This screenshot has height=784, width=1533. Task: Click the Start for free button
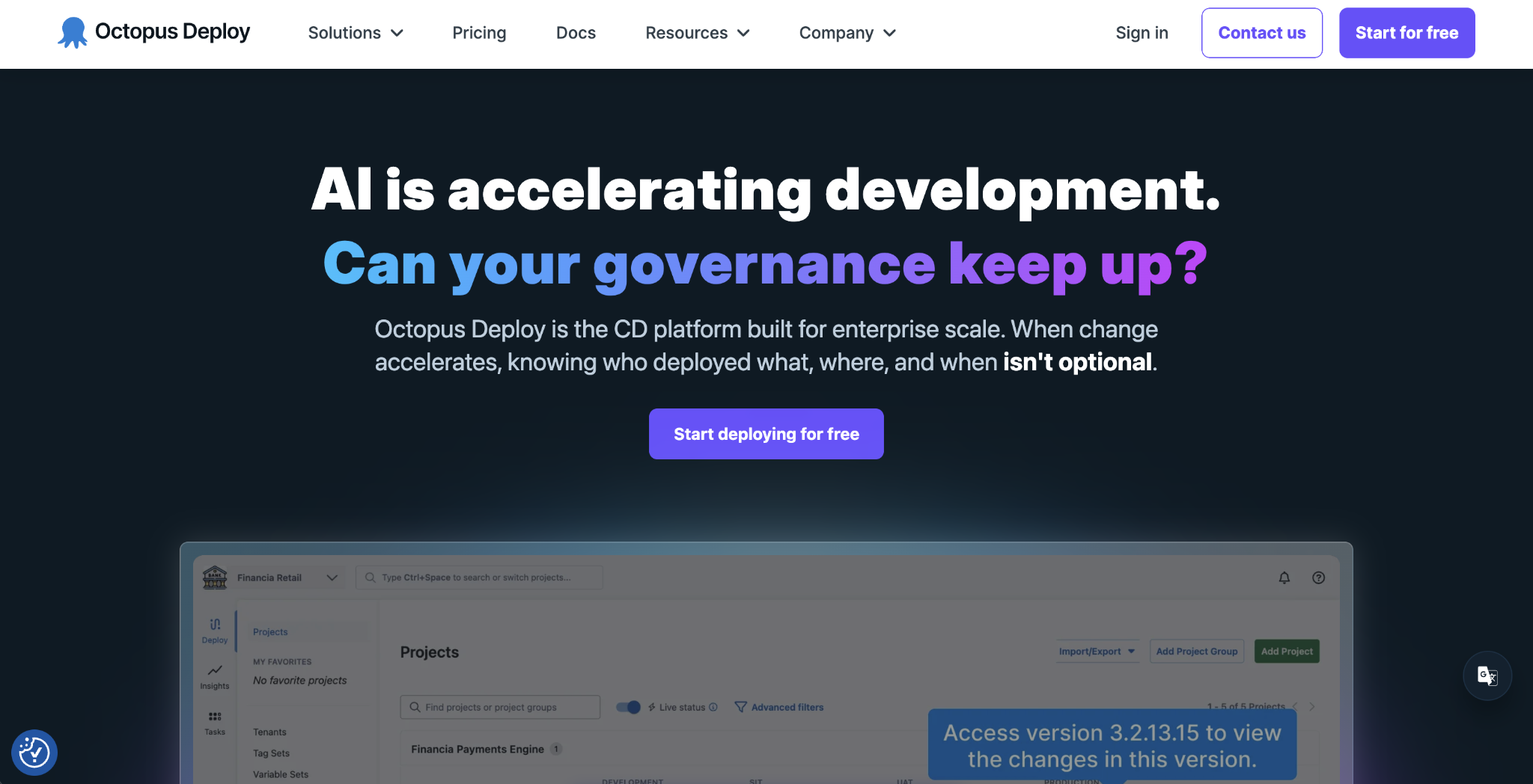[x=1407, y=33]
